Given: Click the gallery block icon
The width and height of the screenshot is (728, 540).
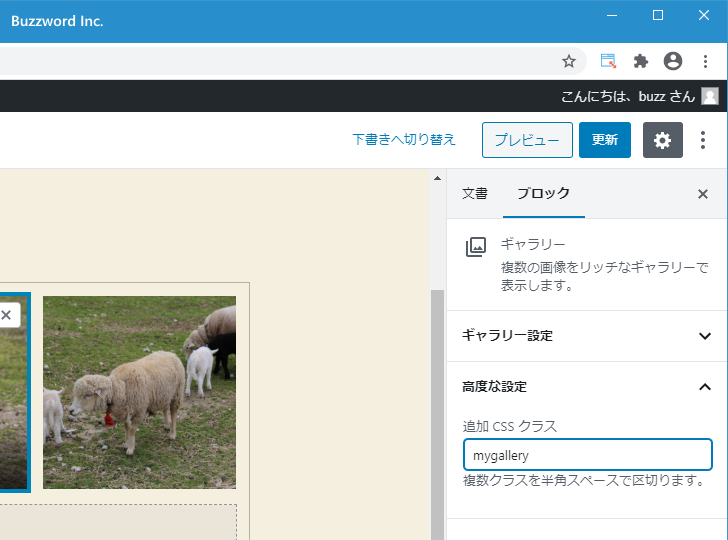Looking at the screenshot, I should pos(476,247).
